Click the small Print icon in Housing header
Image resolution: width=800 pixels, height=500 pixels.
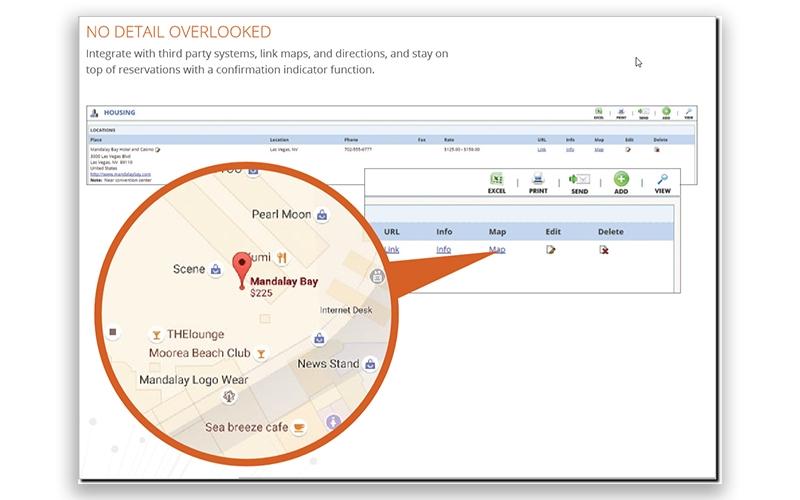621,111
